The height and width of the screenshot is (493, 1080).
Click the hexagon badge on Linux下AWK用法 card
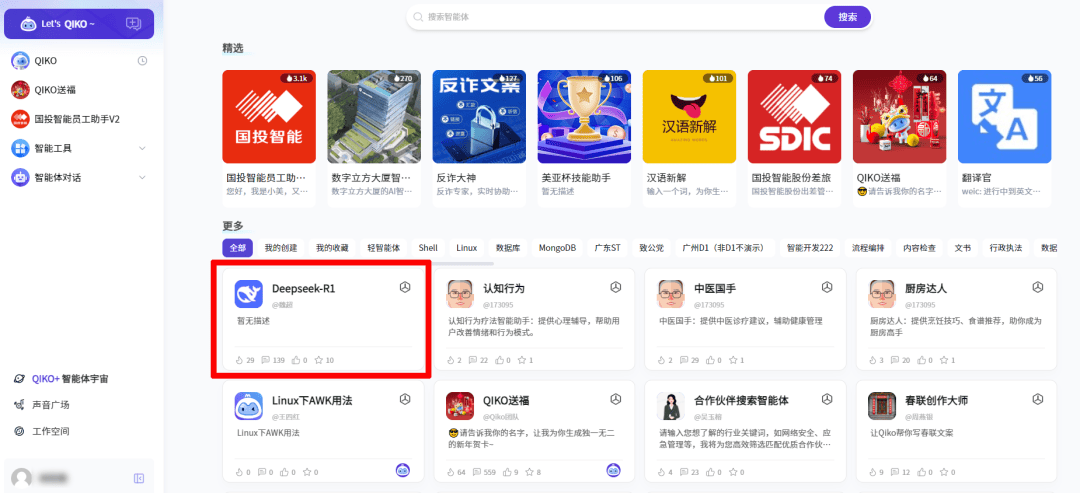(405, 399)
